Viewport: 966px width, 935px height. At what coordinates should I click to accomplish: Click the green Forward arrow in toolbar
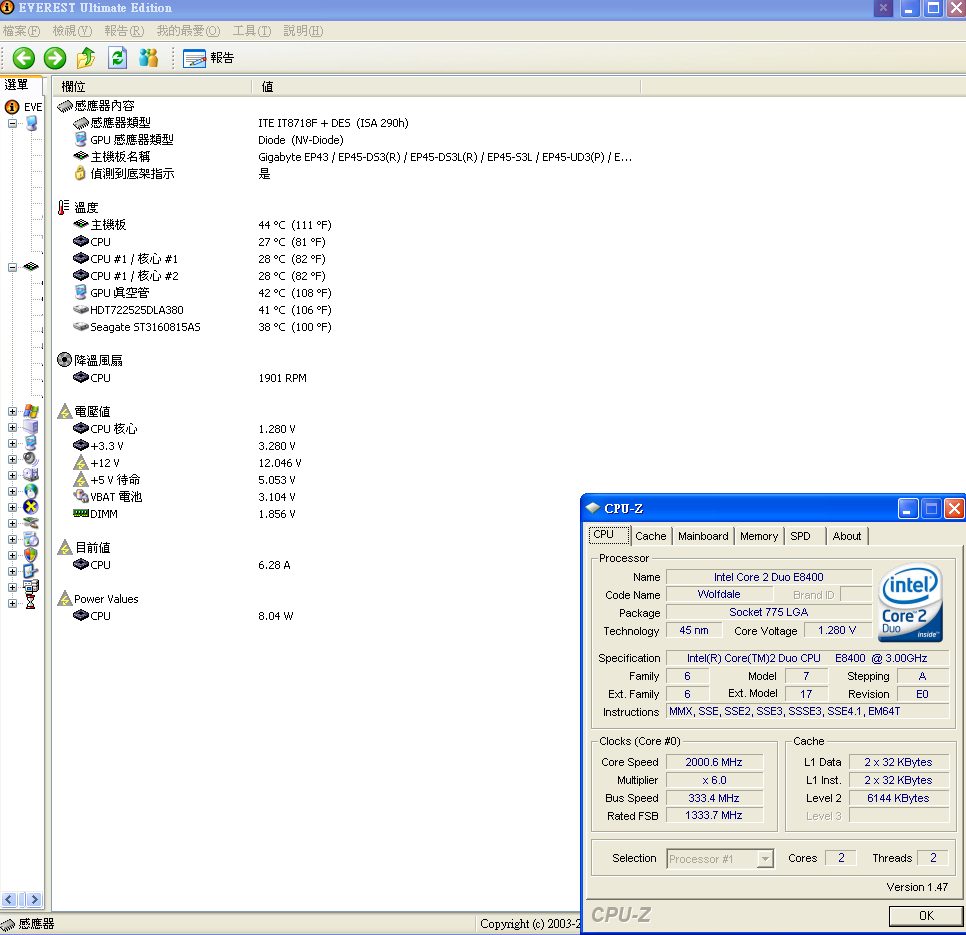(55, 58)
